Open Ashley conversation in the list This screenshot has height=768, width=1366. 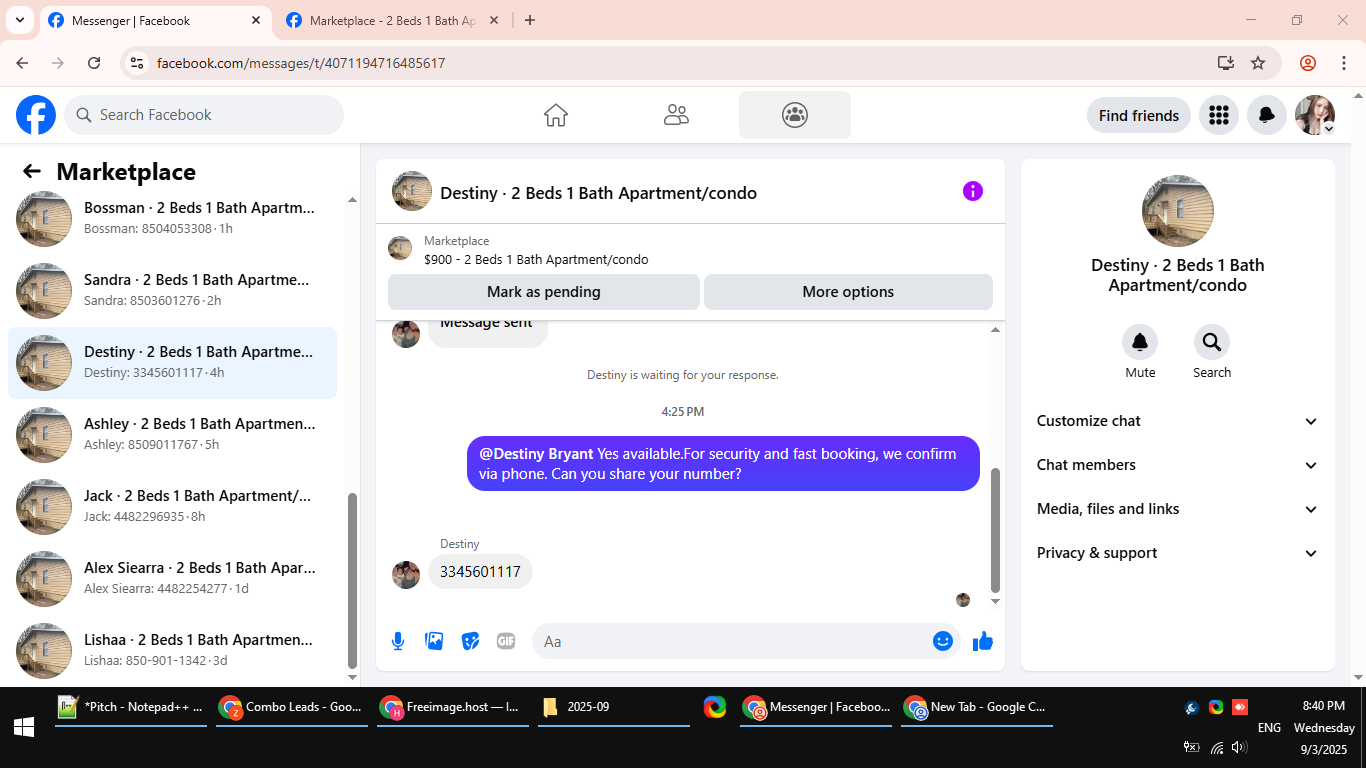[x=172, y=435]
